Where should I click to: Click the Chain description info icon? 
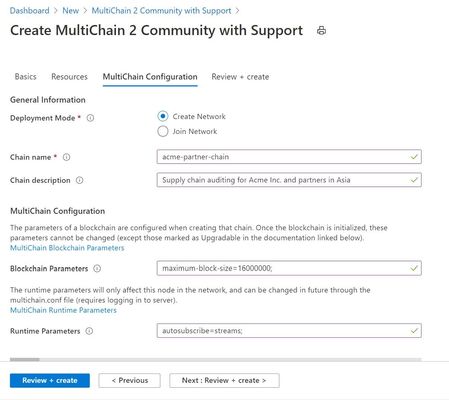pos(79,180)
